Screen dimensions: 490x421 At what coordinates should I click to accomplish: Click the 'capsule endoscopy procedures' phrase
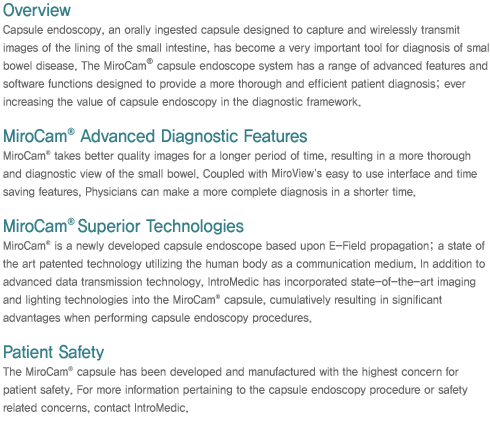click(x=230, y=318)
